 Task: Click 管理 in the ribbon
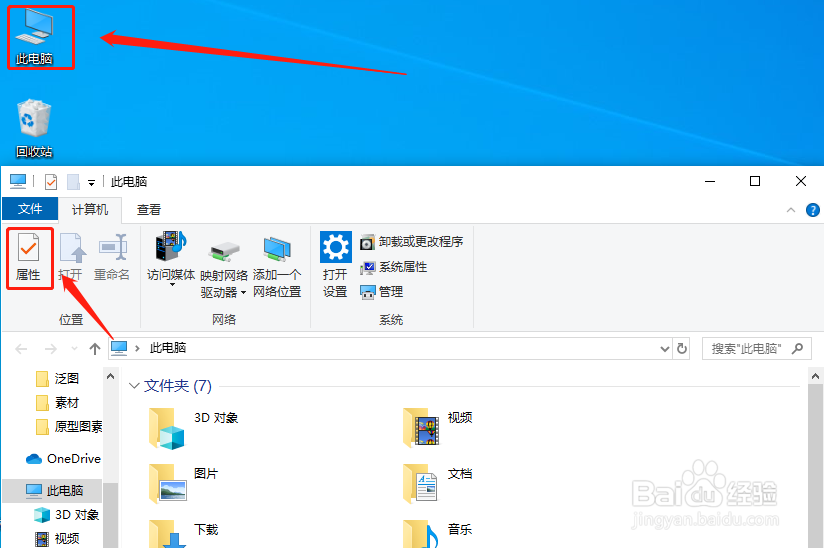[x=382, y=292]
